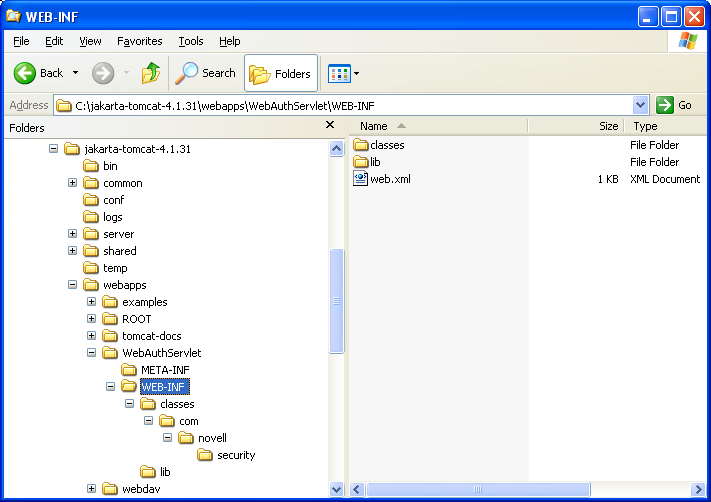The width and height of the screenshot is (711, 502).
Task: Expand the shared folder node
Action: [x=73, y=251]
